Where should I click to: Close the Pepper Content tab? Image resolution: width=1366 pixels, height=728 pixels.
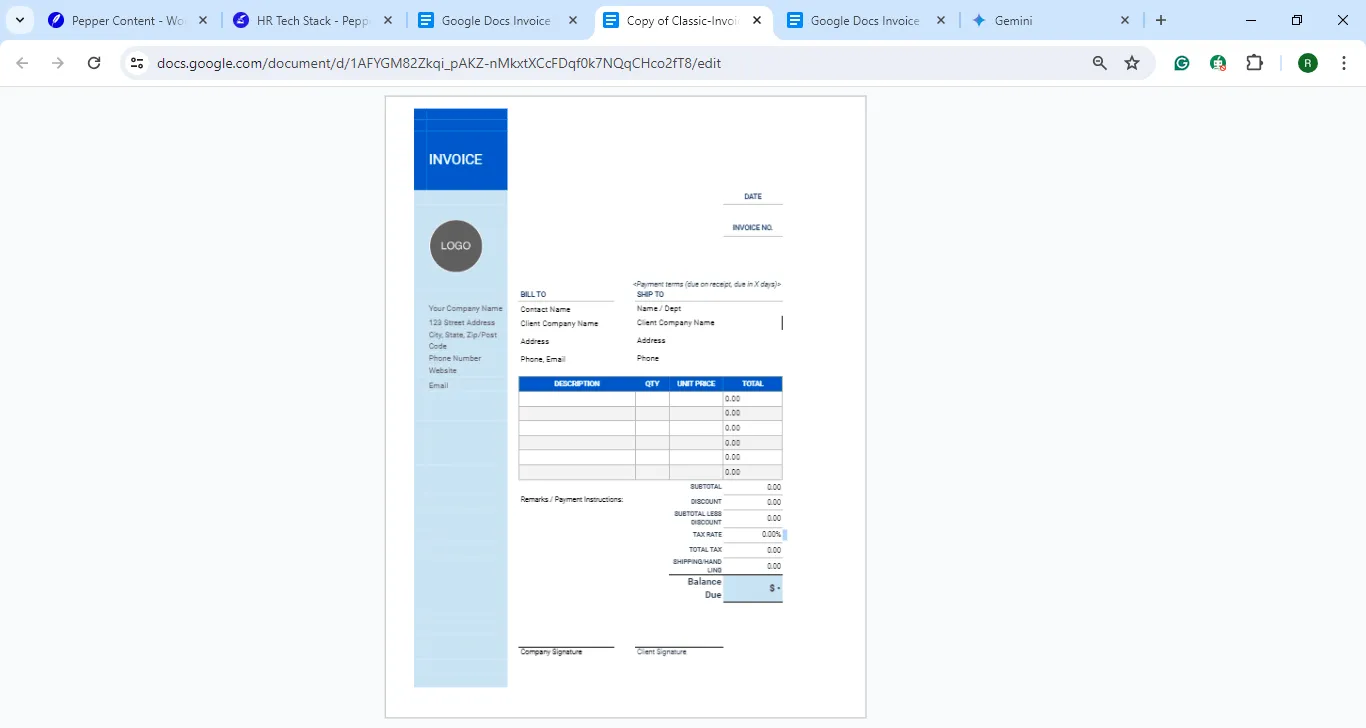coord(203,20)
